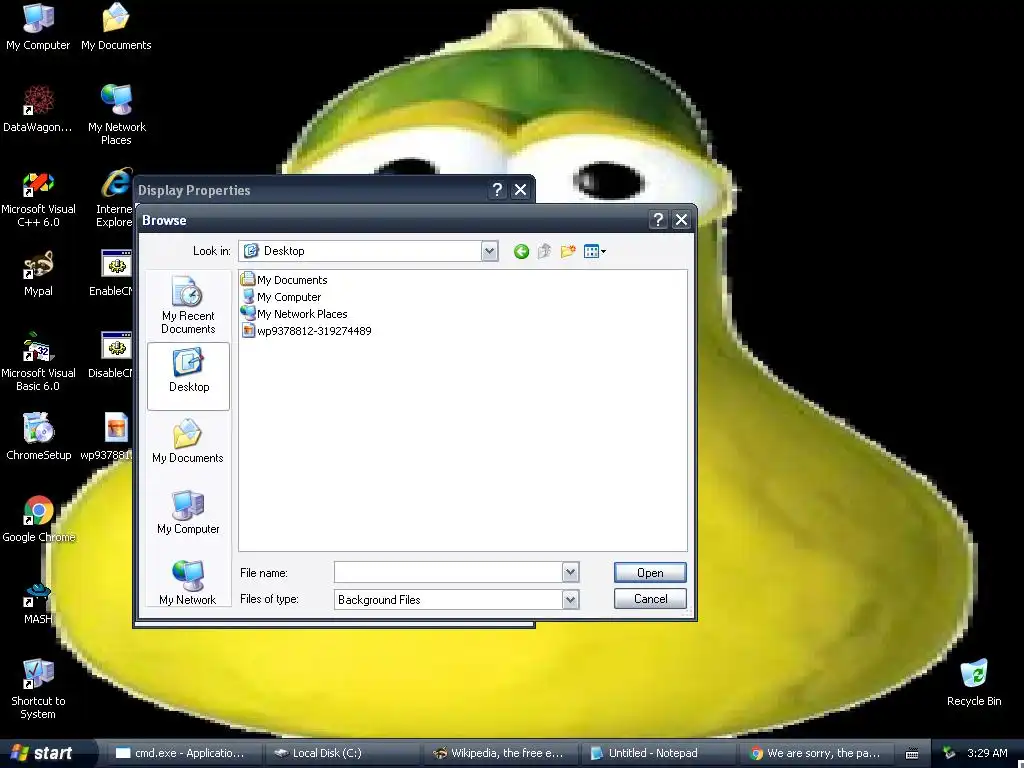This screenshot has height=768, width=1024.
Task: Click the Open button
Action: 650,573
